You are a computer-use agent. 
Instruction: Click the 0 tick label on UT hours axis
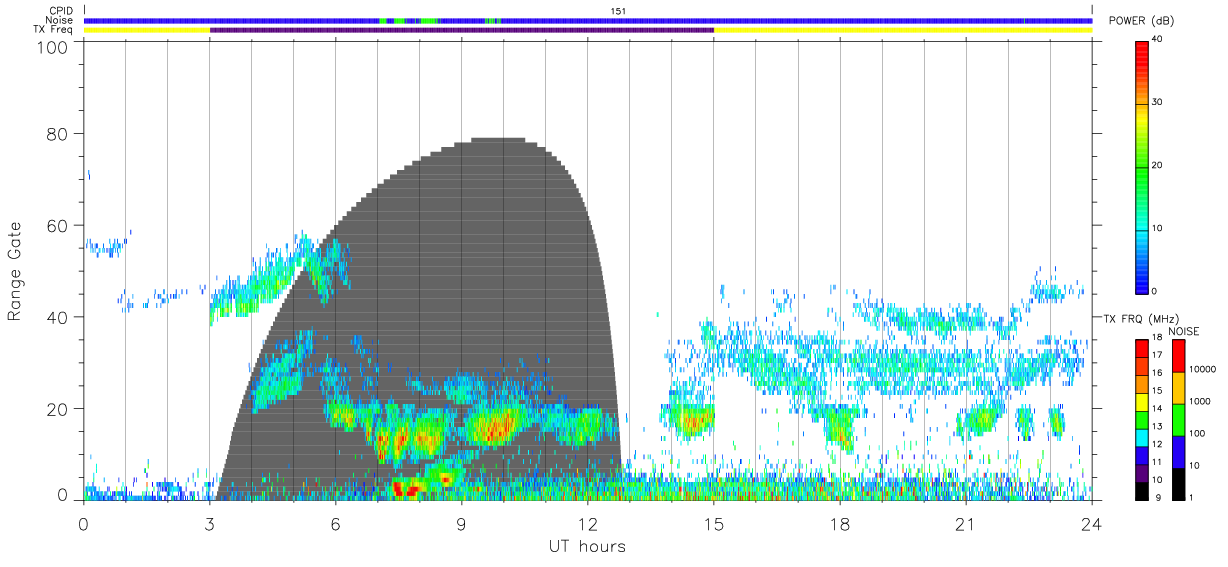tap(84, 524)
